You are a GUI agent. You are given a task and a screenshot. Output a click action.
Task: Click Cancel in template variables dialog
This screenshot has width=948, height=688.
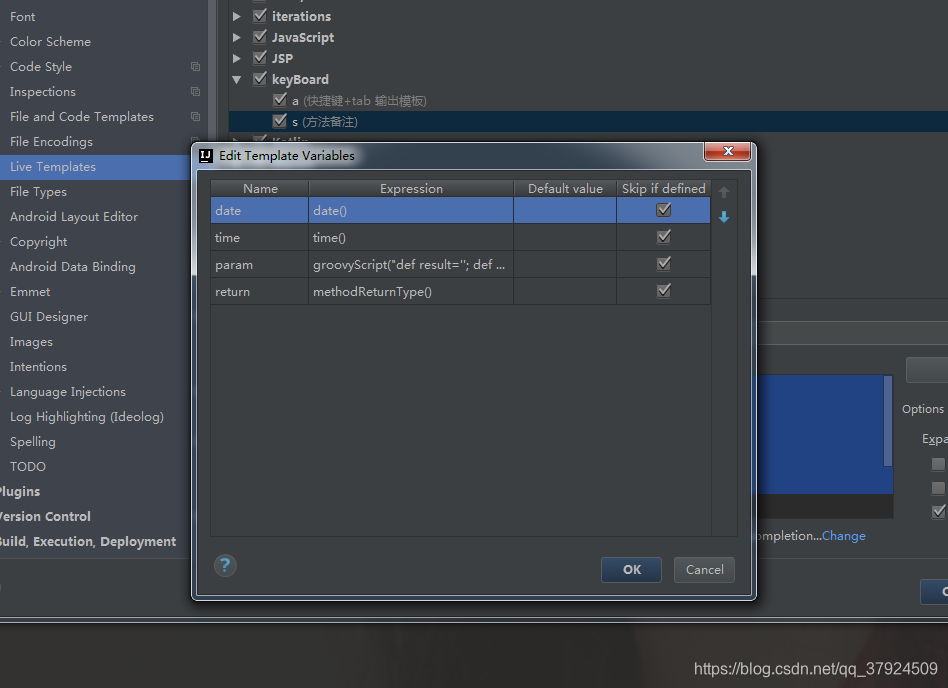coord(704,570)
